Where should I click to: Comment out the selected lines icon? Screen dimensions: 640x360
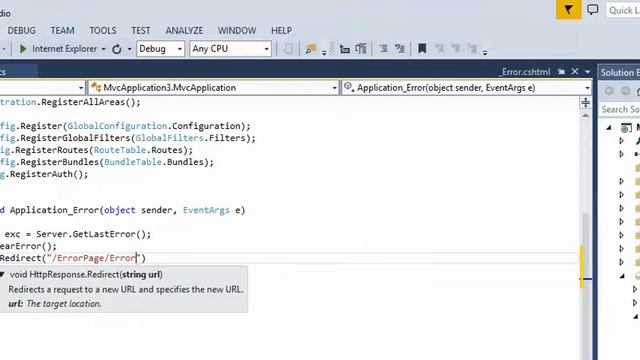(383, 49)
